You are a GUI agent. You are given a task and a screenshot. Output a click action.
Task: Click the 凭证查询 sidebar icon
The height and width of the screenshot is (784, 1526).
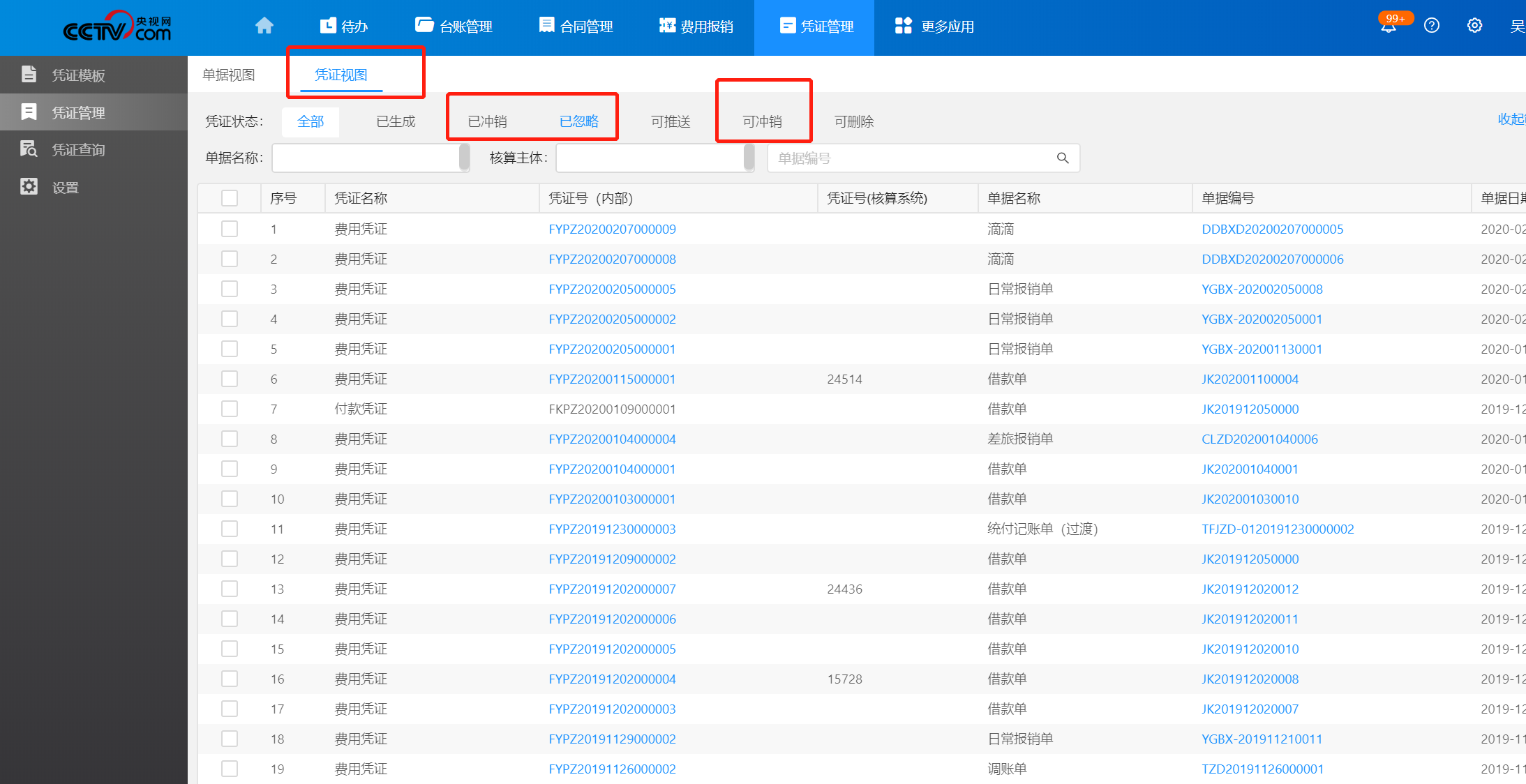[x=29, y=149]
